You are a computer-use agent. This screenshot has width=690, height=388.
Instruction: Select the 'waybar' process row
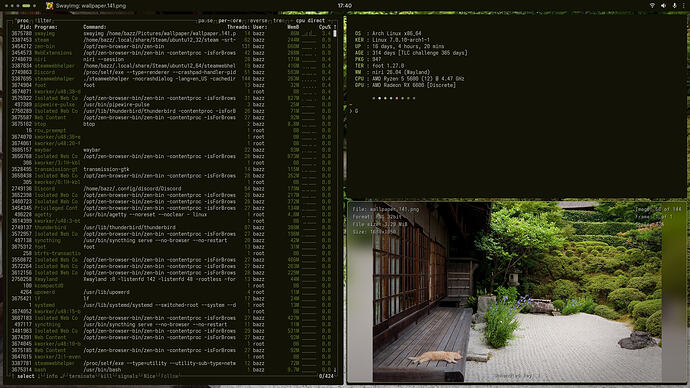(171, 150)
